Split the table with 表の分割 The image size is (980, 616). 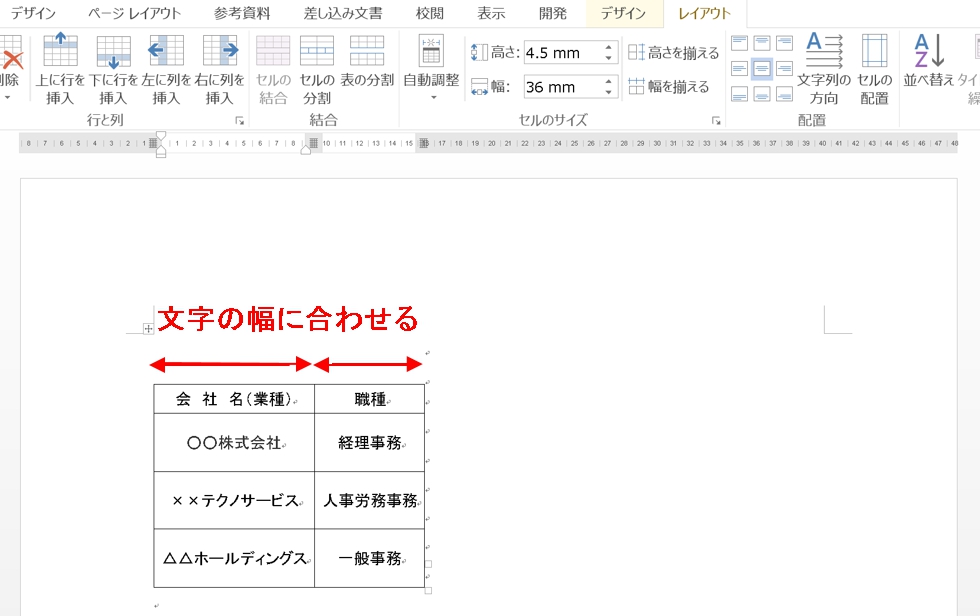coord(367,61)
